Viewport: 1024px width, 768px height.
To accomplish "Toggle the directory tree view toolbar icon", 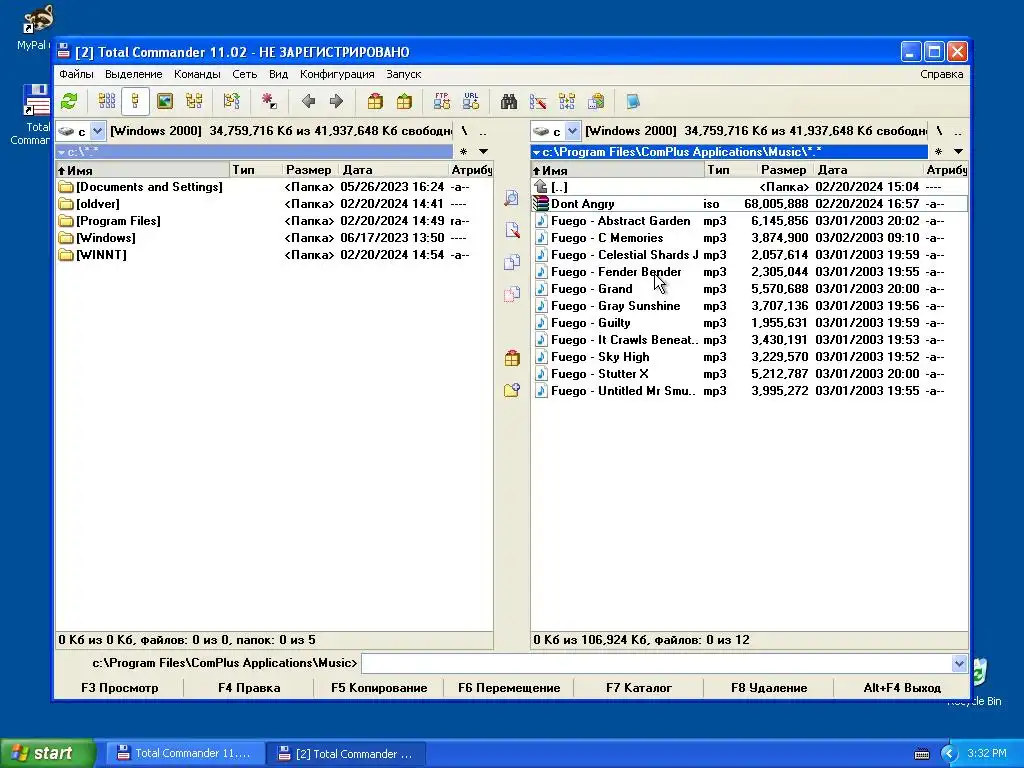I will 194,101.
